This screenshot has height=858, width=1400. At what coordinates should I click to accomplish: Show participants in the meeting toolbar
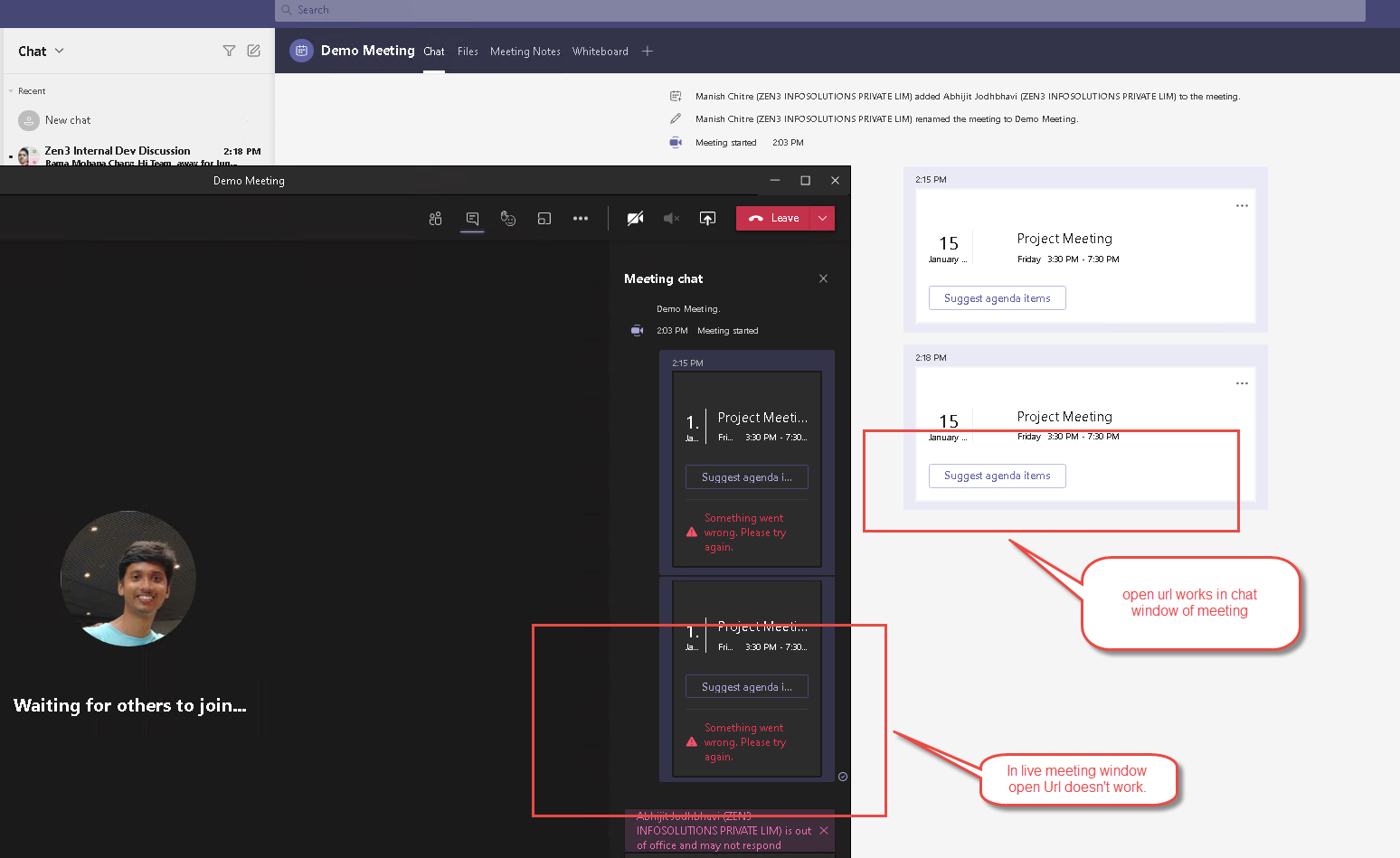tap(435, 218)
